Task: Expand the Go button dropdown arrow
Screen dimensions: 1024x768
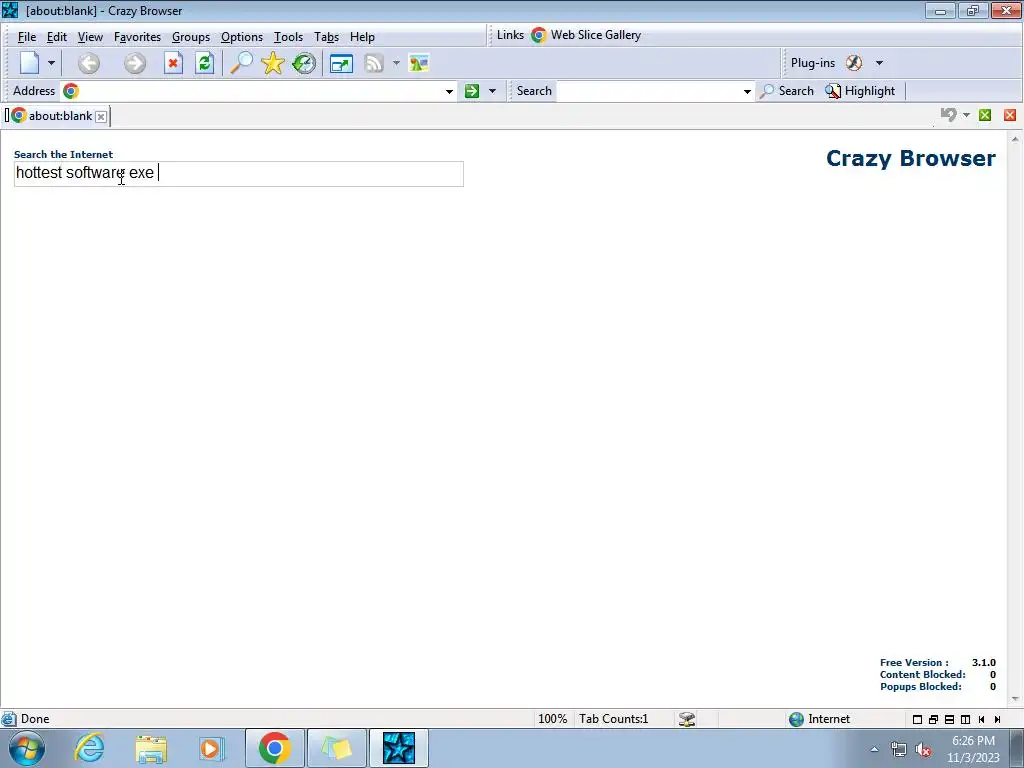Action: pyautogui.click(x=492, y=91)
